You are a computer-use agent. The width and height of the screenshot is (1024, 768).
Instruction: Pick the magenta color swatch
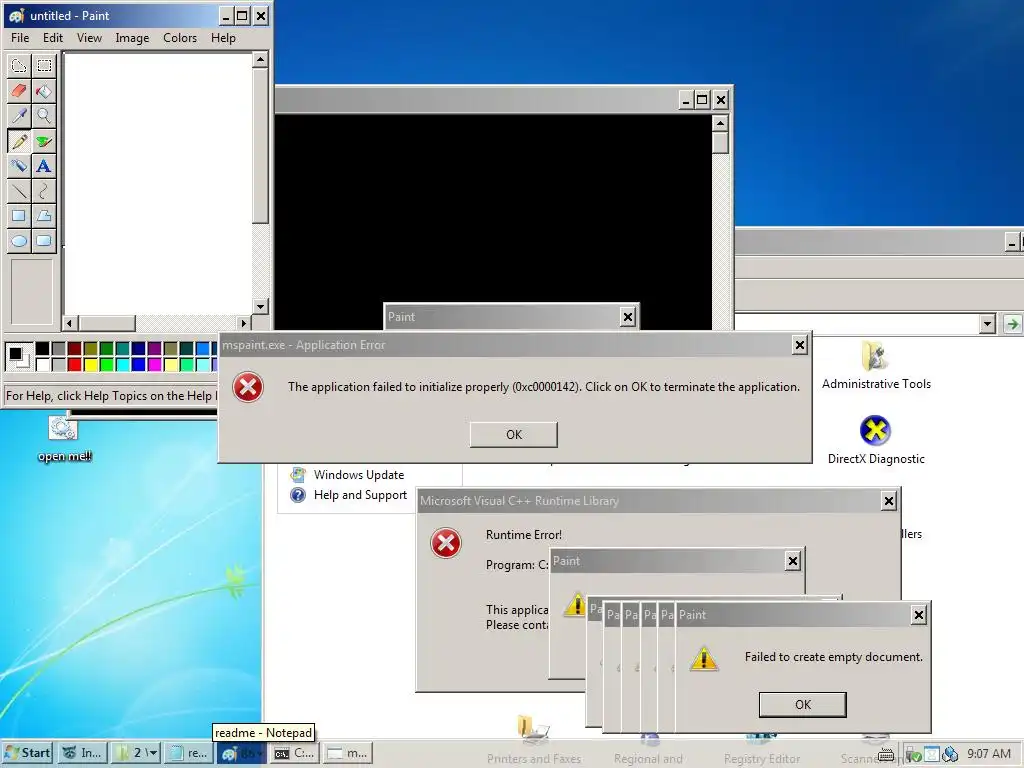[x=155, y=364]
